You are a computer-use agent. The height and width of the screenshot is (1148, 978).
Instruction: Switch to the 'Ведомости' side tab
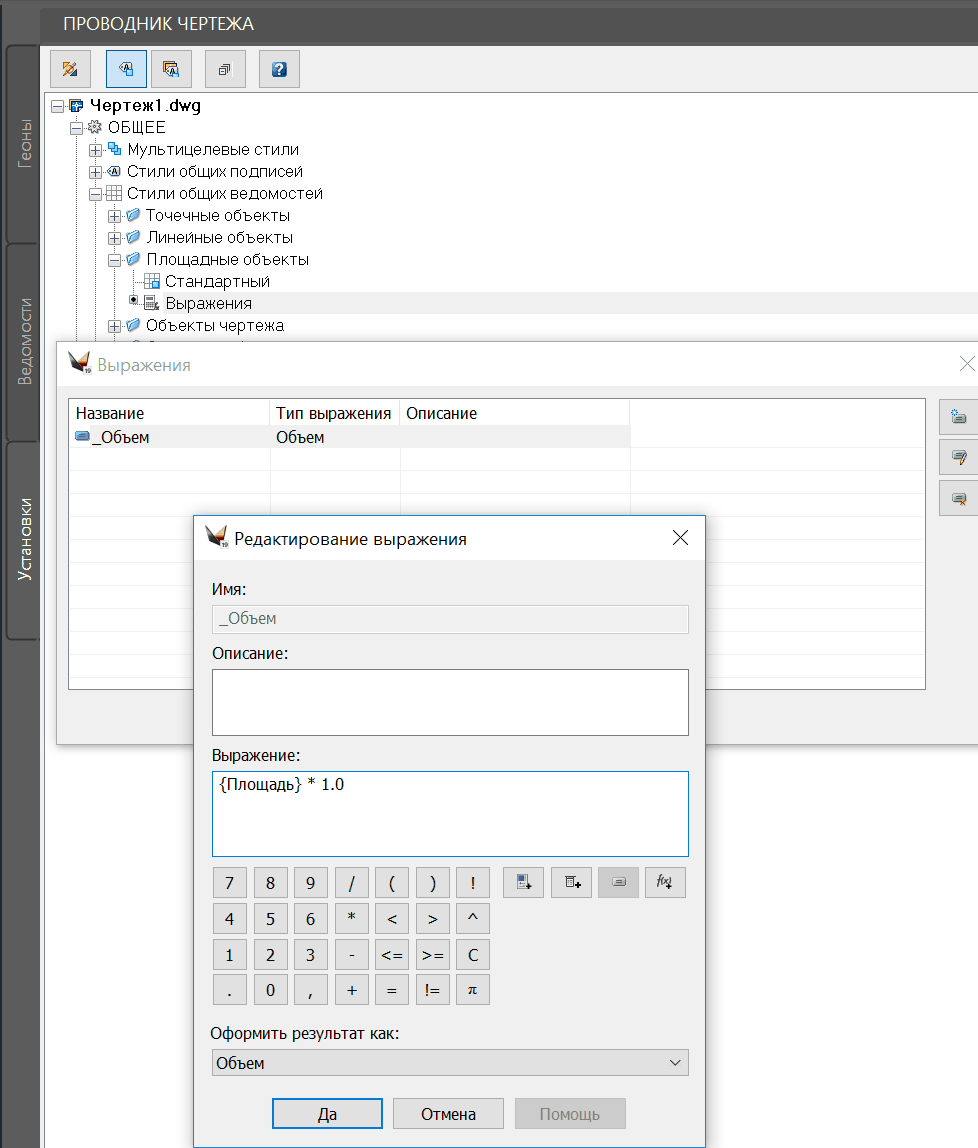(24, 341)
